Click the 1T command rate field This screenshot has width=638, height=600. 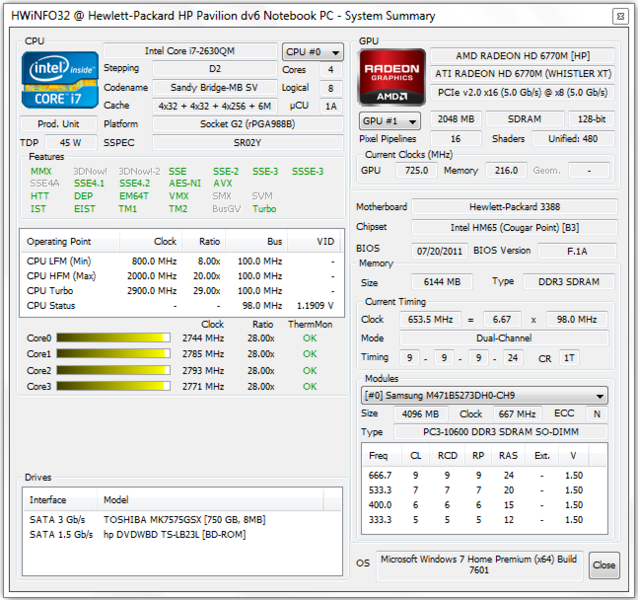569,358
